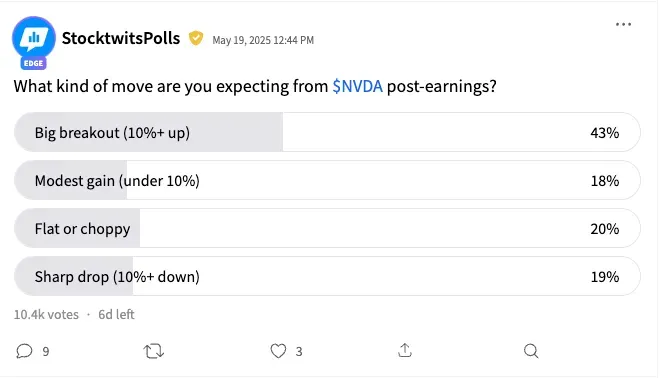661x378 pixels.
Task: Open the comments speech bubble icon
Action: (x=24, y=351)
